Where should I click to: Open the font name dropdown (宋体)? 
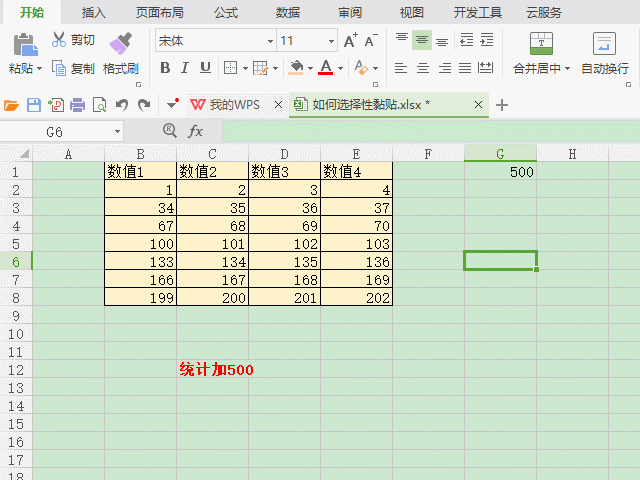[x=270, y=41]
